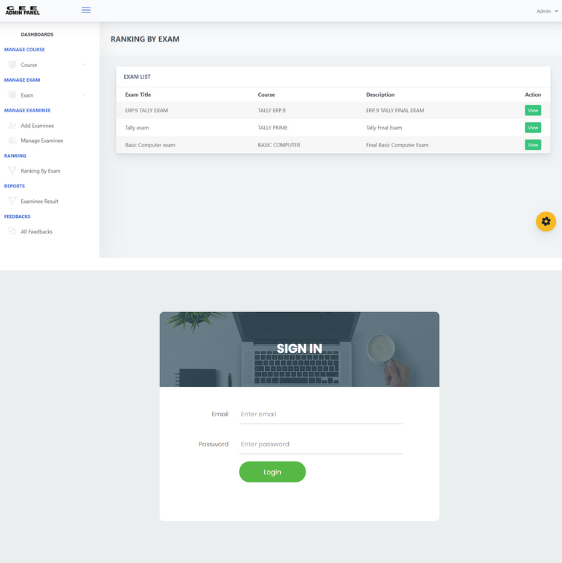The image size is (562, 563).
Task: Click the MANAGE EXAM section label
Action: (22, 80)
